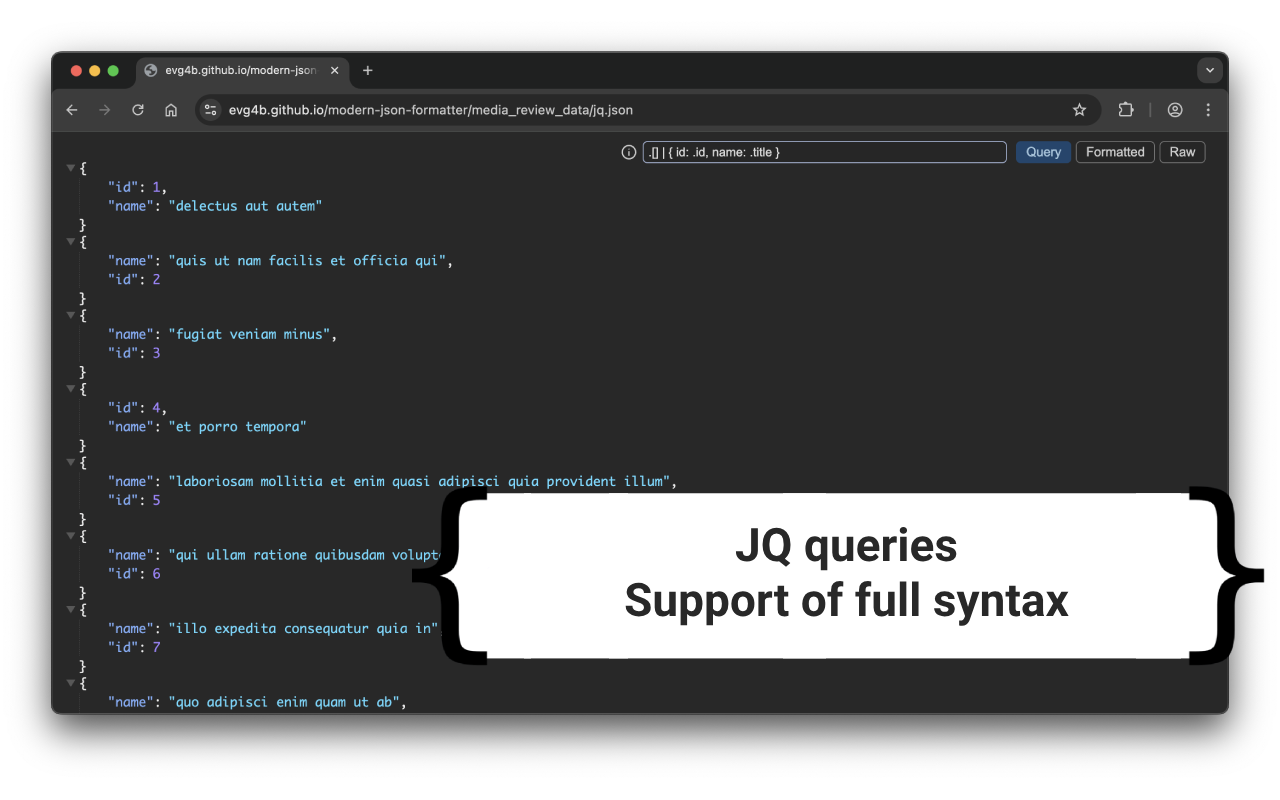
Task: Click the profile avatar icon
Action: pyautogui.click(x=1174, y=110)
